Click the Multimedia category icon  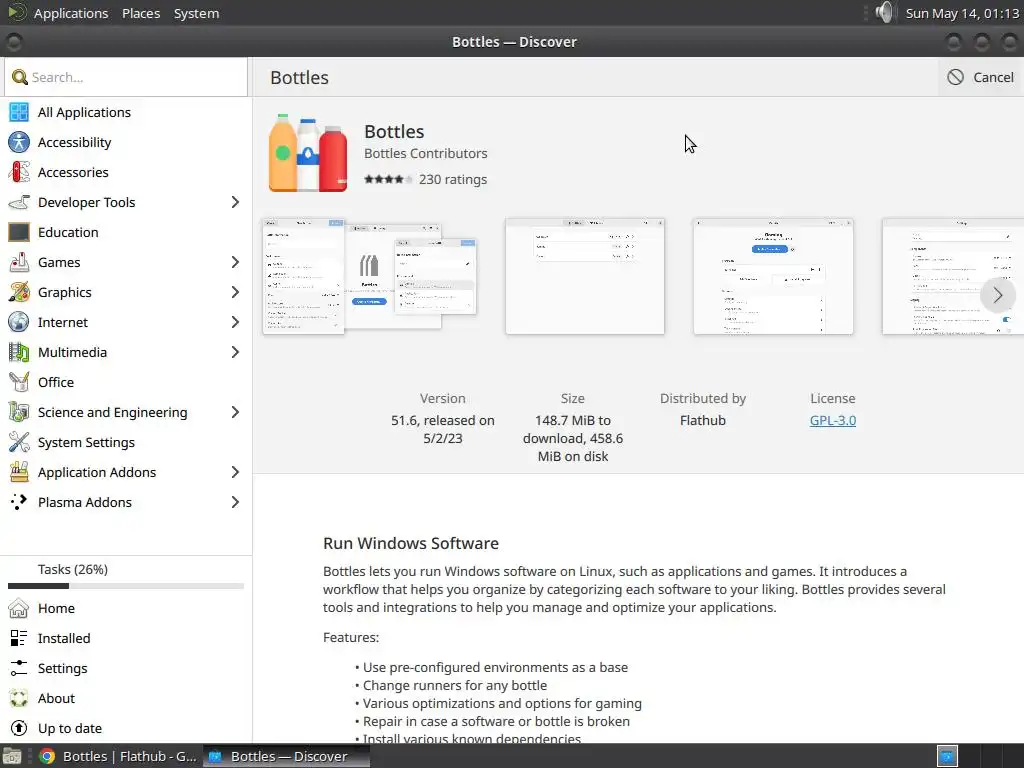[x=19, y=353]
